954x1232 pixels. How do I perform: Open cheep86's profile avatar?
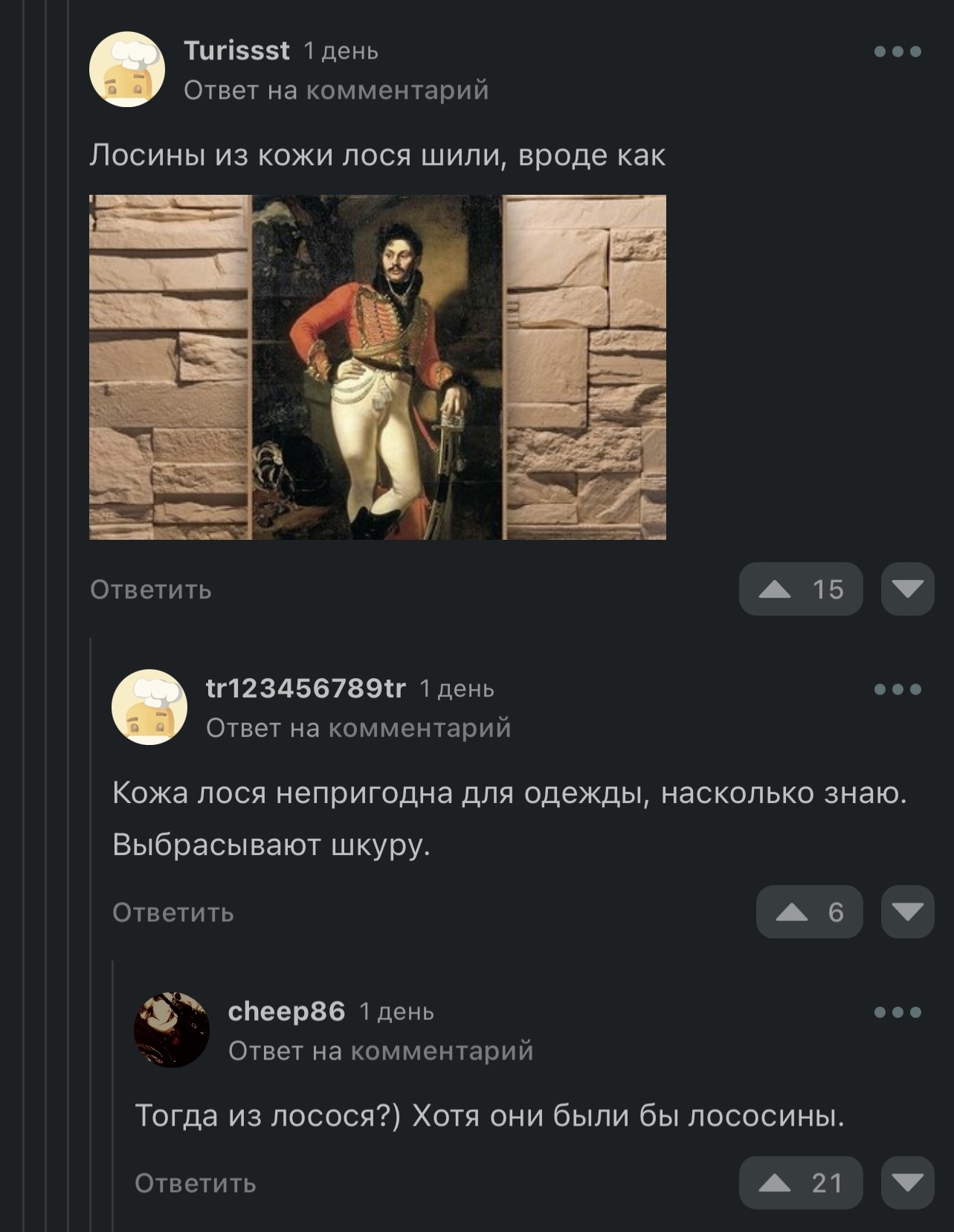pyautogui.click(x=172, y=1030)
